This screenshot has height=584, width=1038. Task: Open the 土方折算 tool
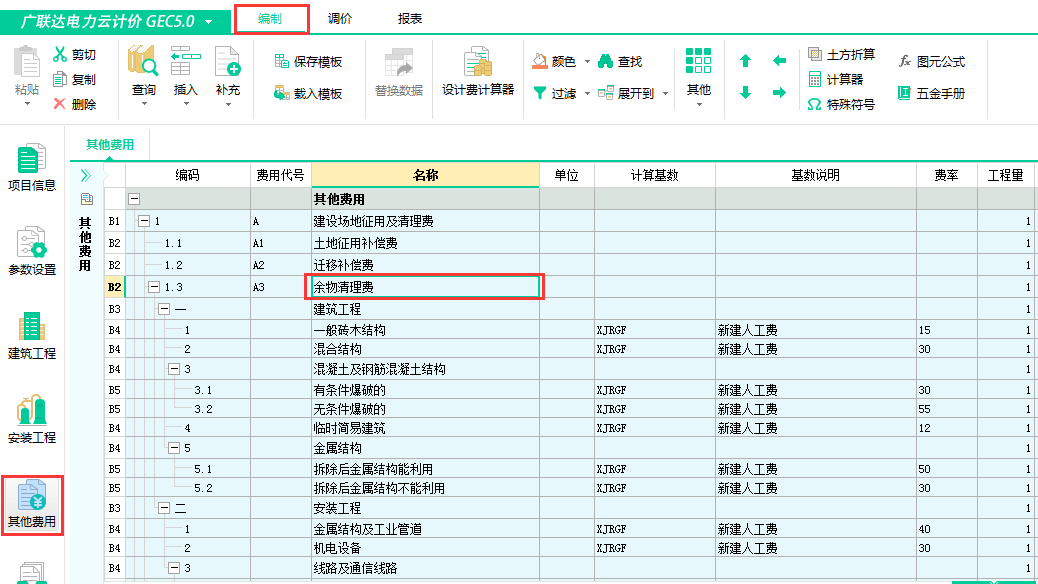[840, 55]
